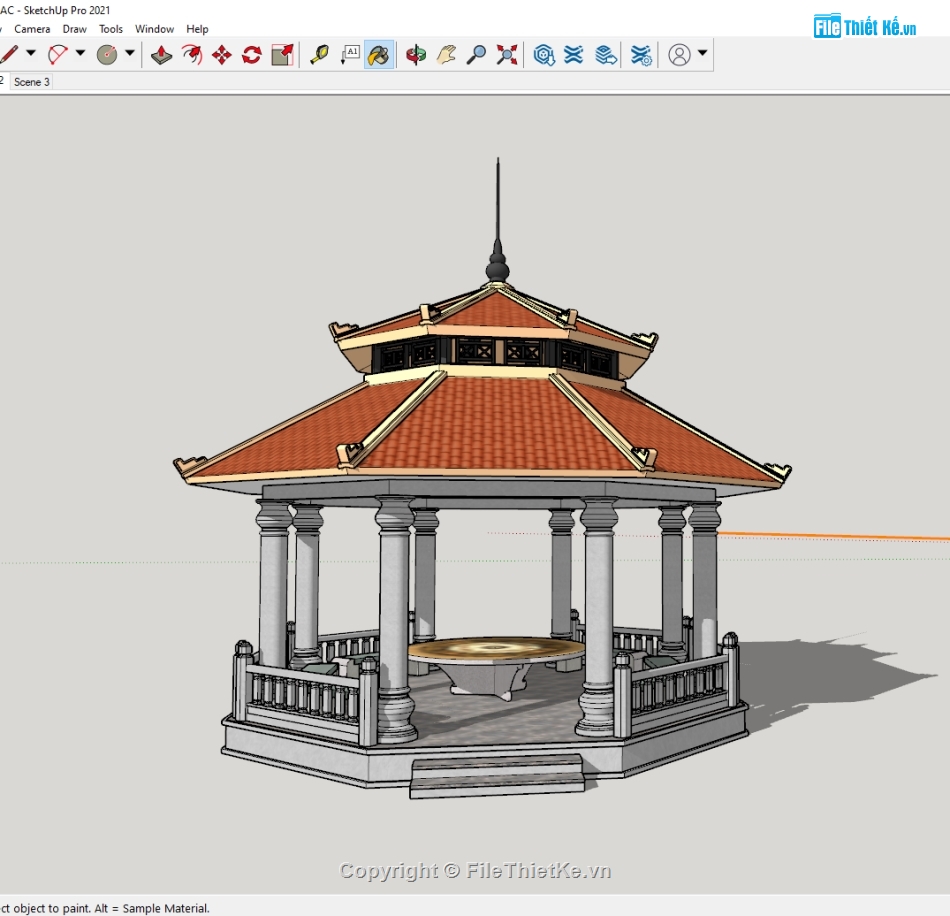Select the Rotate tool

251,55
